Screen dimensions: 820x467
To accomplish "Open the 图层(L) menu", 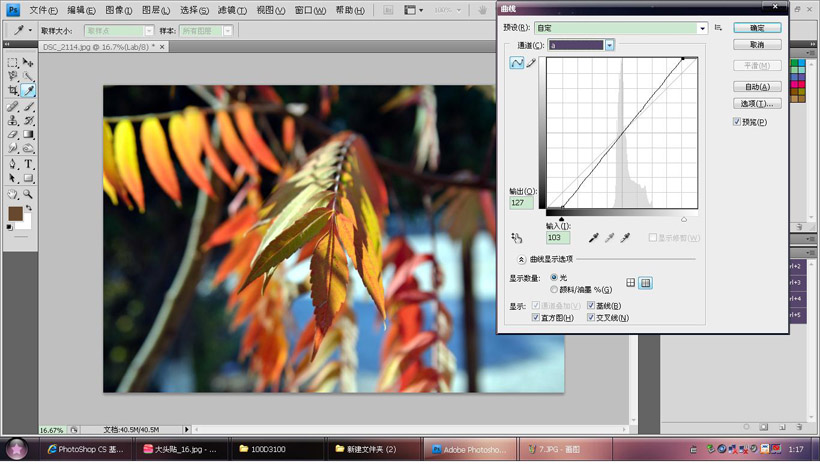I will [156, 10].
